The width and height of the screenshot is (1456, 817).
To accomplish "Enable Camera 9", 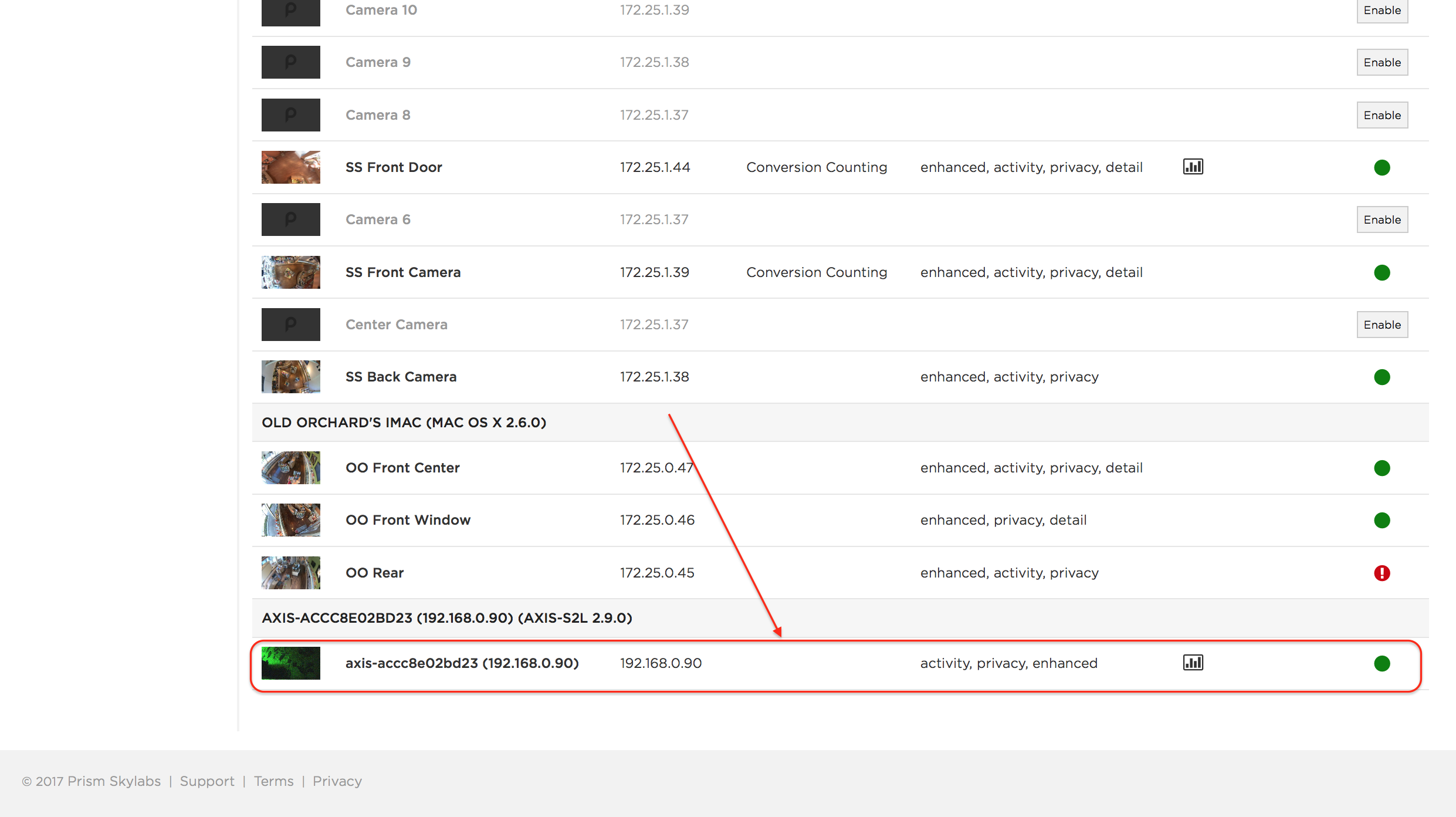I will coord(1382,62).
